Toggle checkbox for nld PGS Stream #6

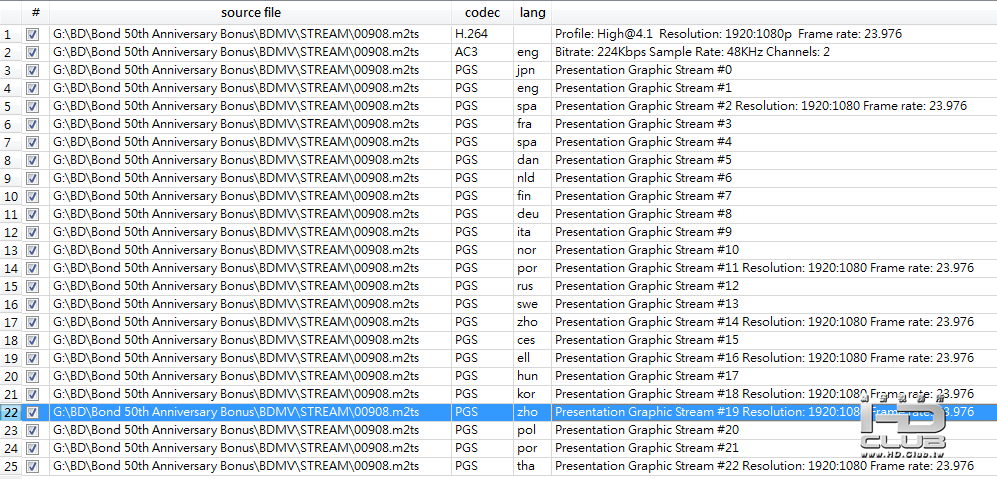pos(33,177)
